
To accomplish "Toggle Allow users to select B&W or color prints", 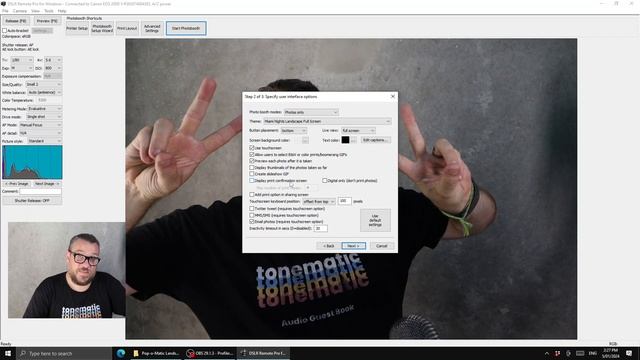I will [x=252, y=155].
